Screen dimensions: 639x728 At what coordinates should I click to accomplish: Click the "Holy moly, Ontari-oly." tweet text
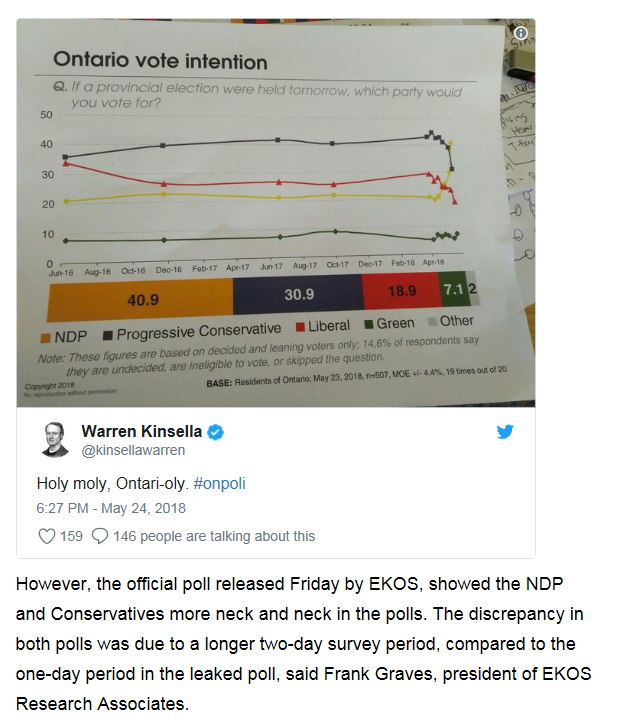[x=112, y=483]
